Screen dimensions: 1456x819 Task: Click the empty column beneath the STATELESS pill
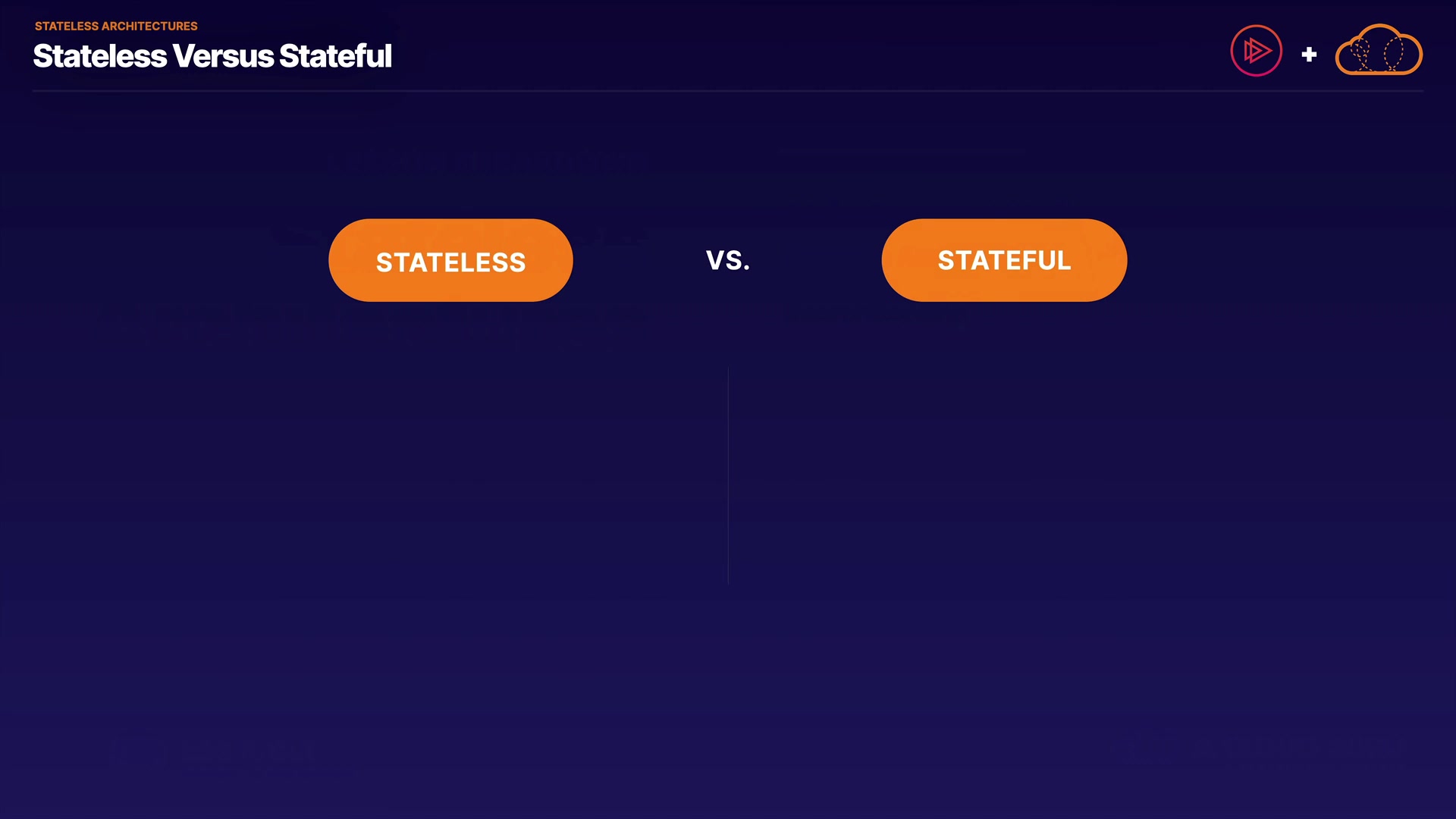(x=450, y=476)
